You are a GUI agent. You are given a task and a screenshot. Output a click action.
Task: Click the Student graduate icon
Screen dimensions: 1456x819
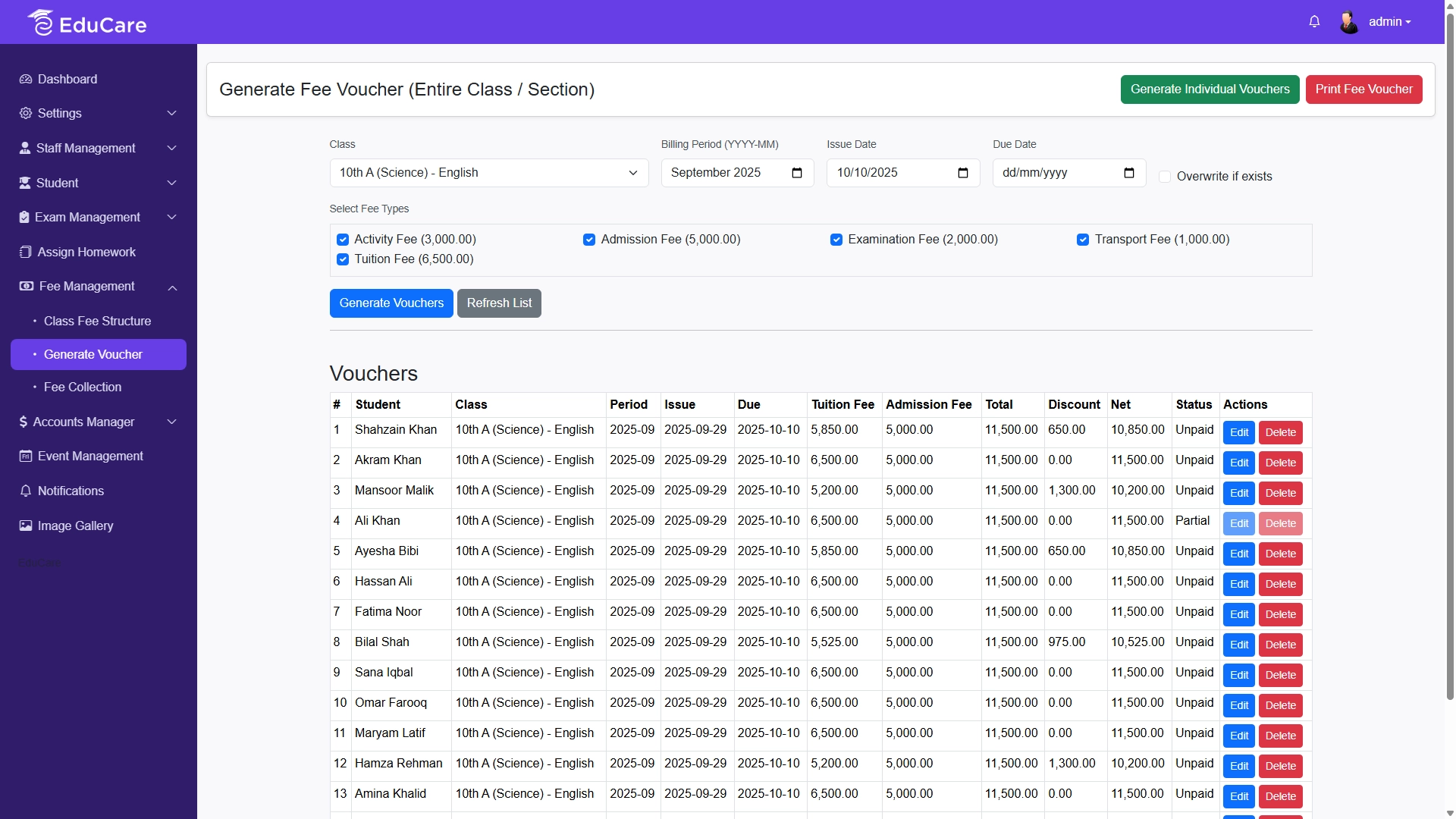pyautogui.click(x=25, y=183)
